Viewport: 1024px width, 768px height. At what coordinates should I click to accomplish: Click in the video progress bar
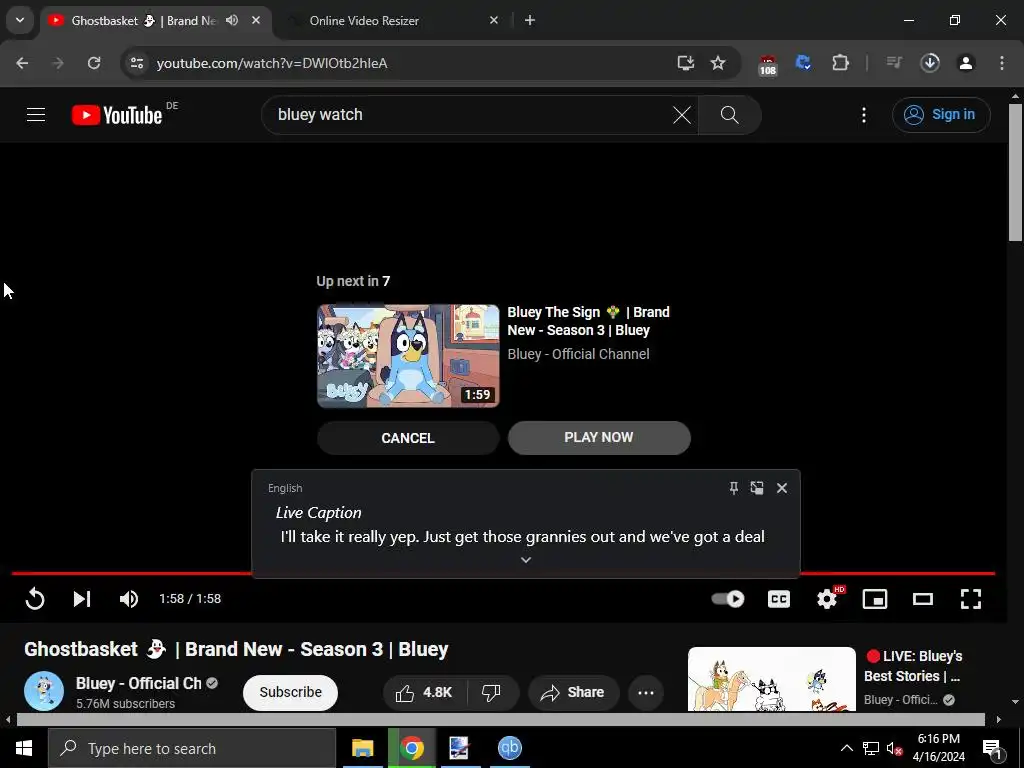pyautogui.click(x=504, y=573)
